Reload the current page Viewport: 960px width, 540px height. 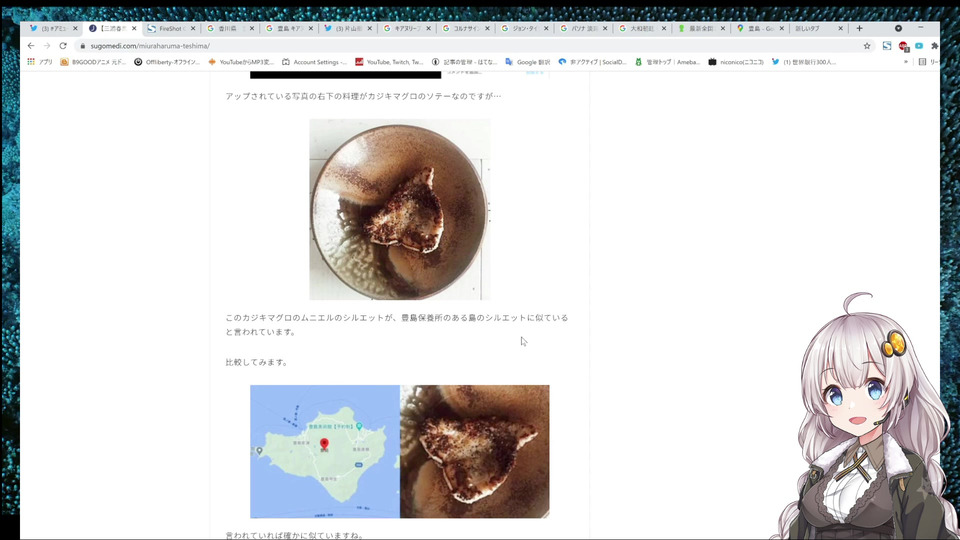click(62, 46)
